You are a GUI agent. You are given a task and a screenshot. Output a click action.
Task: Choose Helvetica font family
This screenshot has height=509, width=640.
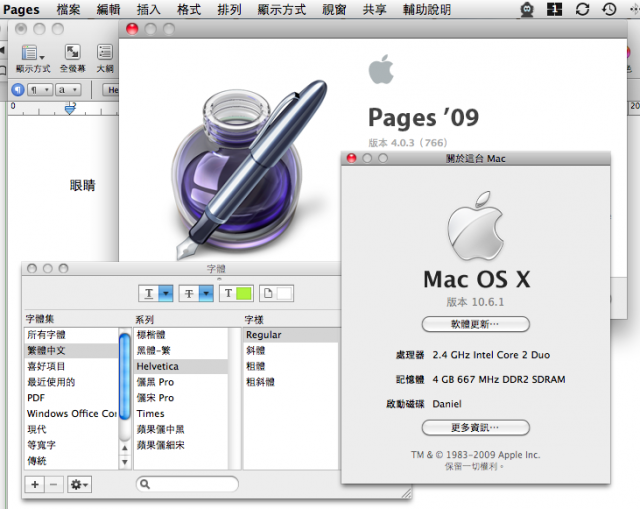(181, 366)
